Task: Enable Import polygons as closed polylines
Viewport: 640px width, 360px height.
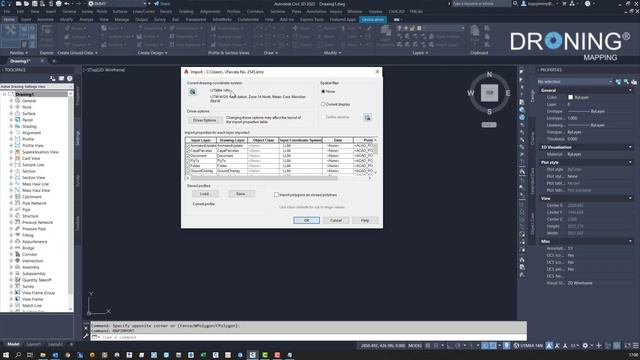Action: [276, 195]
